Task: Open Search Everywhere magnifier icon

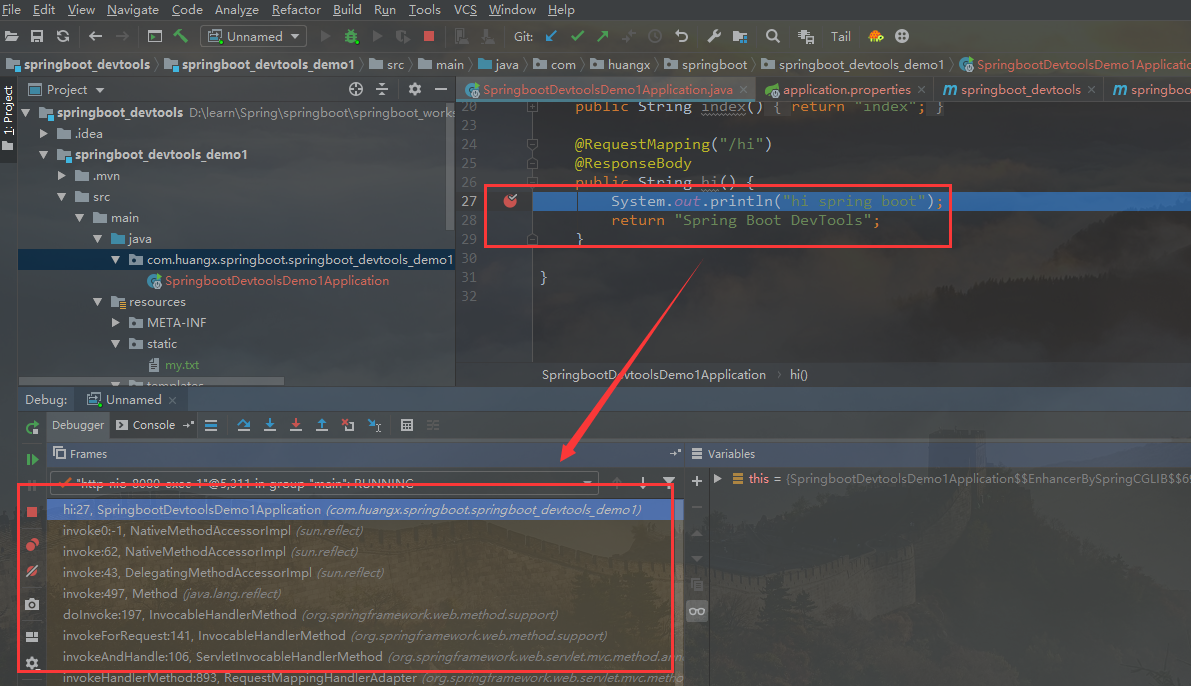Action: click(772, 36)
